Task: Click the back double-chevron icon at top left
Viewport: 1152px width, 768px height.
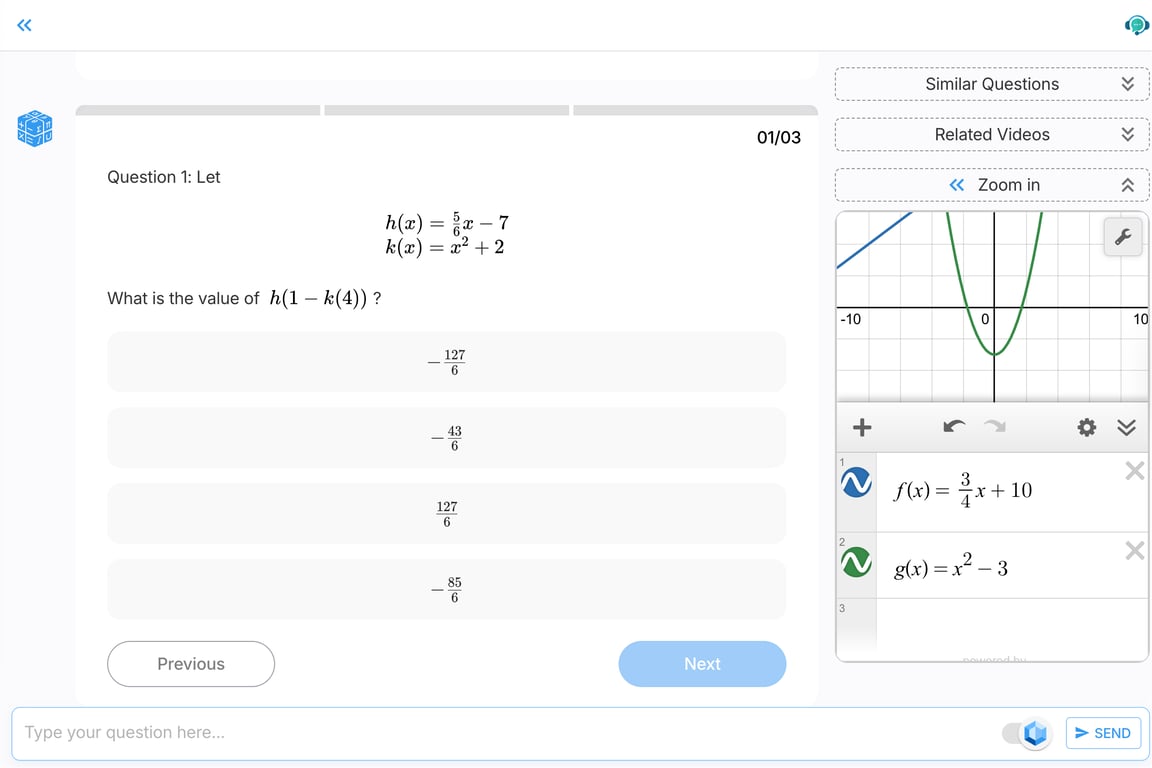Action: (x=25, y=25)
